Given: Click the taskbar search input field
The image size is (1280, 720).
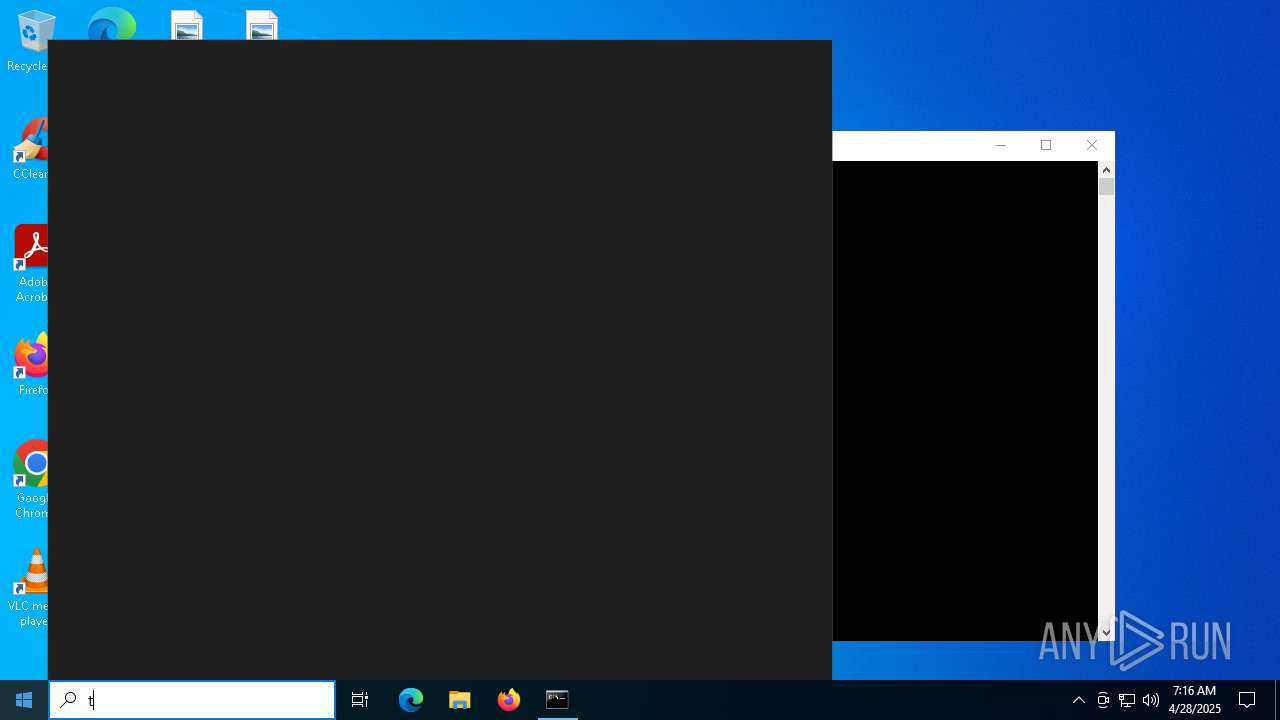Looking at the screenshot, I should click(x=192, y=700).
